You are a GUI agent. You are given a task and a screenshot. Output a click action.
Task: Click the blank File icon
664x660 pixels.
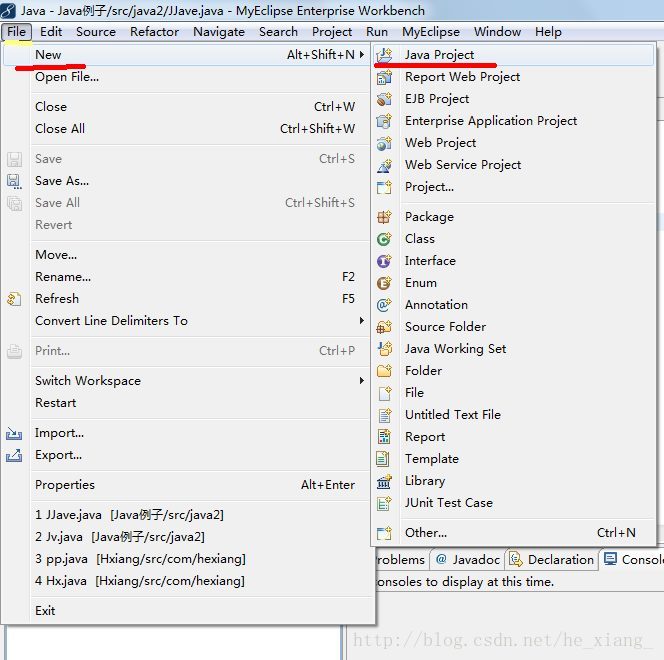click(384, 393)
